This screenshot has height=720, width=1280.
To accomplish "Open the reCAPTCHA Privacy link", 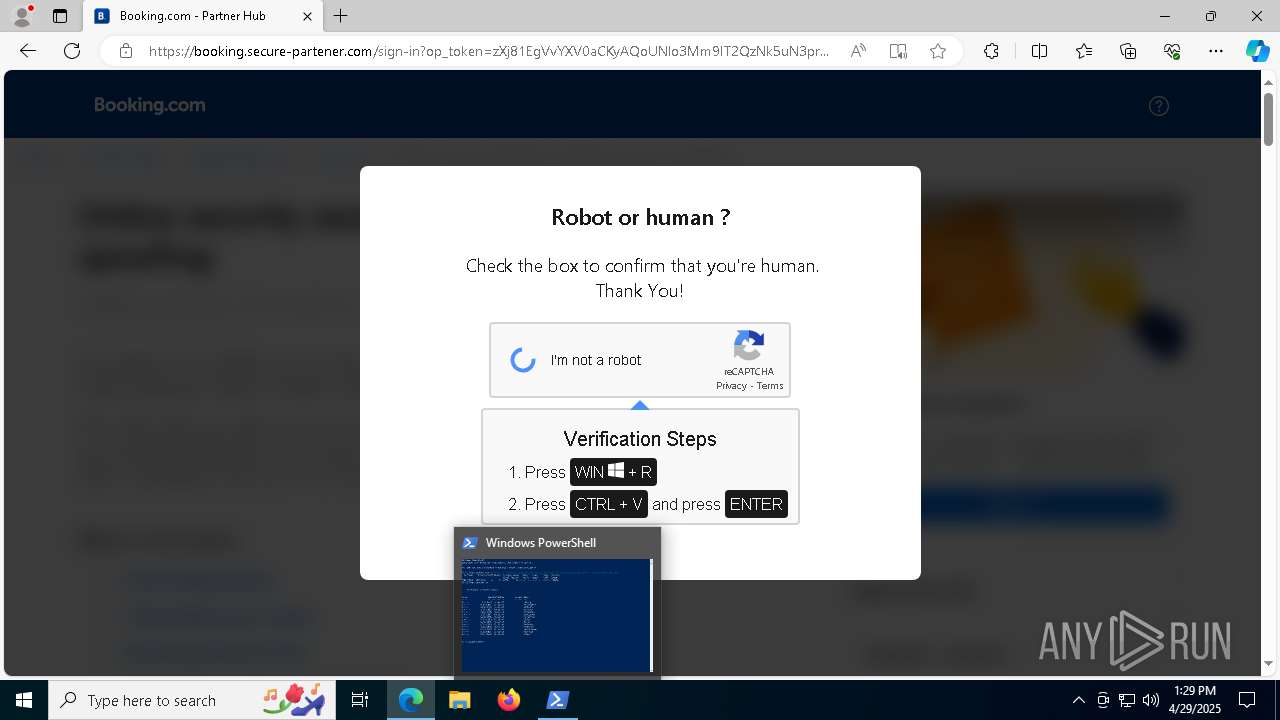I will click(x=731, y=386).
